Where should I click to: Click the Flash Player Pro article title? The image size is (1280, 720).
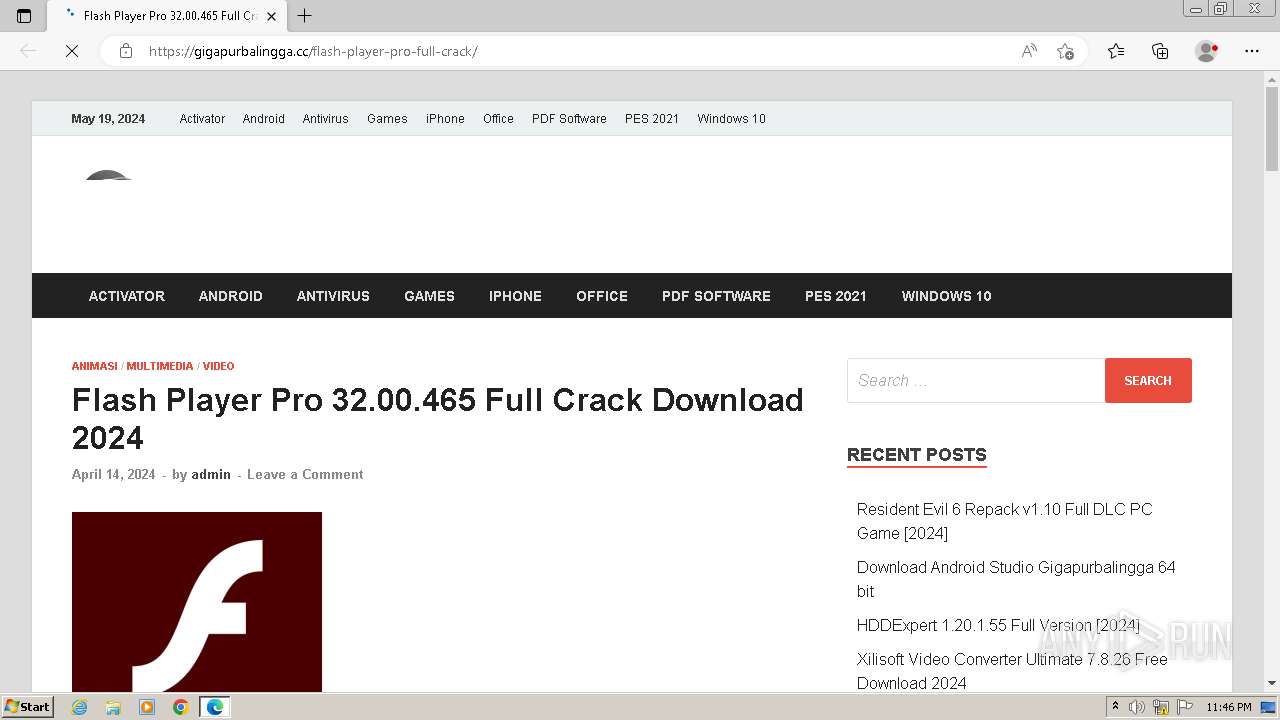438,418
